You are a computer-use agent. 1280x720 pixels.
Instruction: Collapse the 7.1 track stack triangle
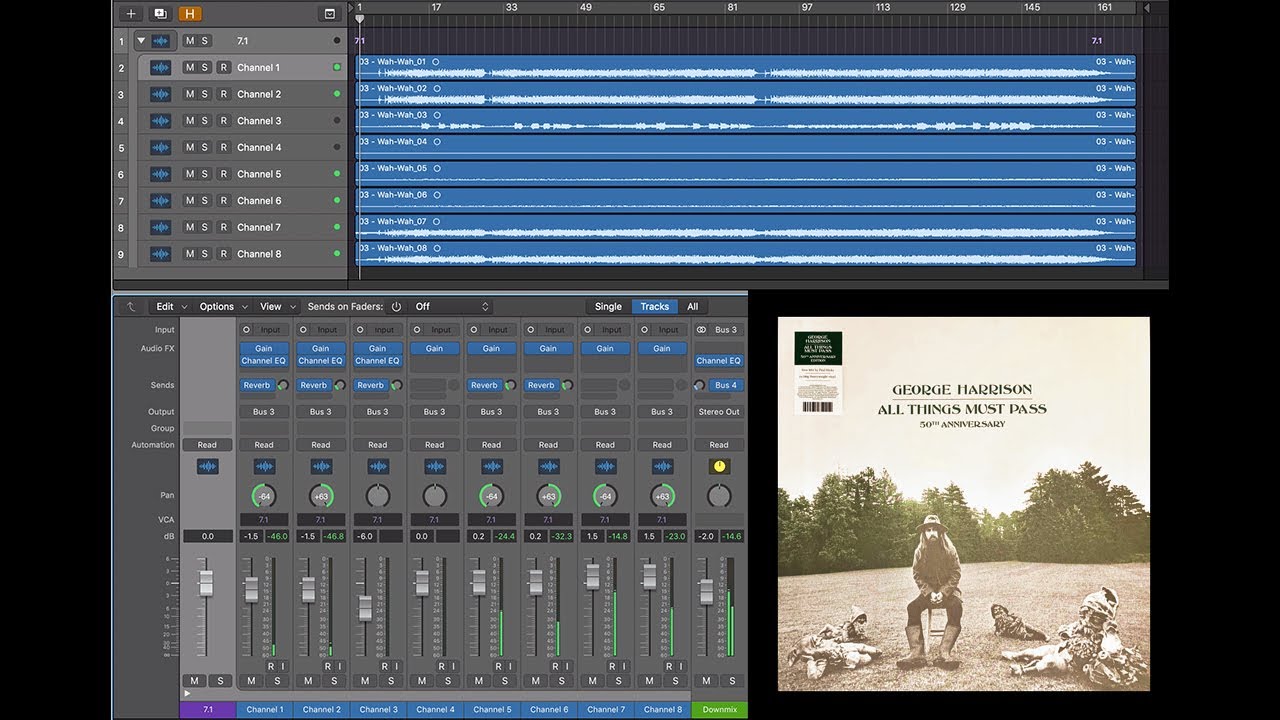point(141,41)
